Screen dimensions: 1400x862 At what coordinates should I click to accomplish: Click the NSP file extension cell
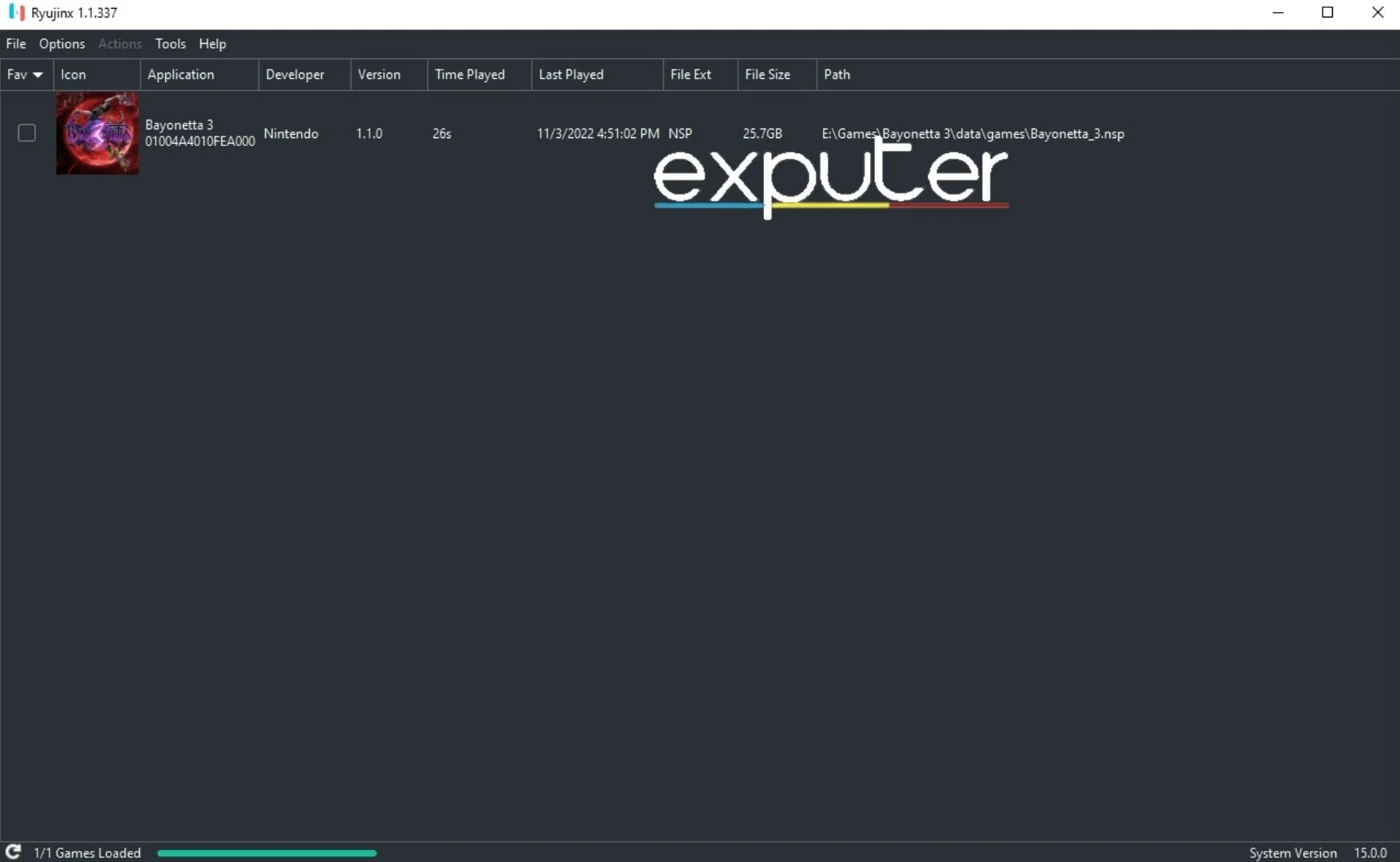pyautogui.click(x=680, y=133)
